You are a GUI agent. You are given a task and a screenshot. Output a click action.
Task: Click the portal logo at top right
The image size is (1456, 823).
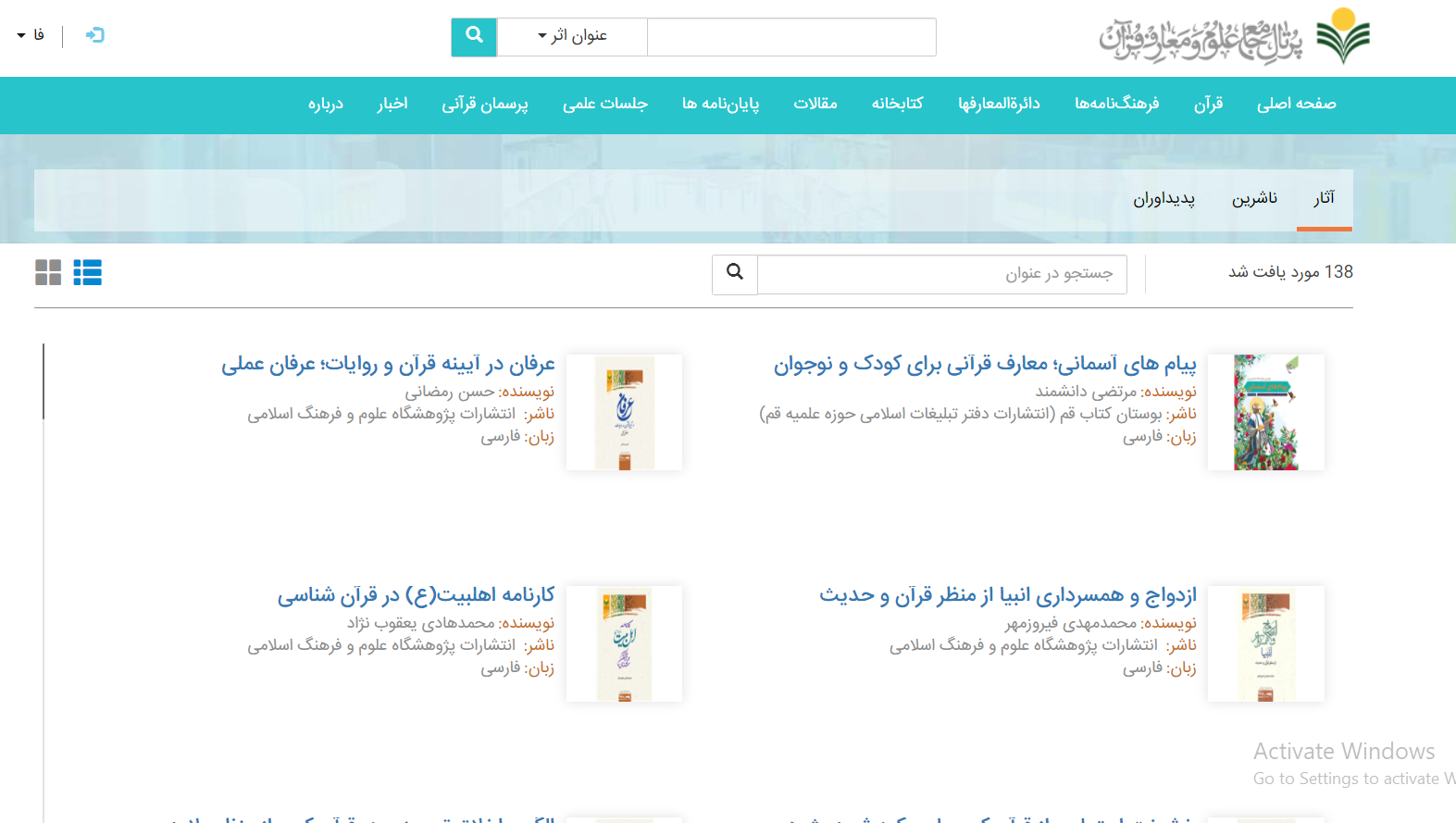[1234, 38]
